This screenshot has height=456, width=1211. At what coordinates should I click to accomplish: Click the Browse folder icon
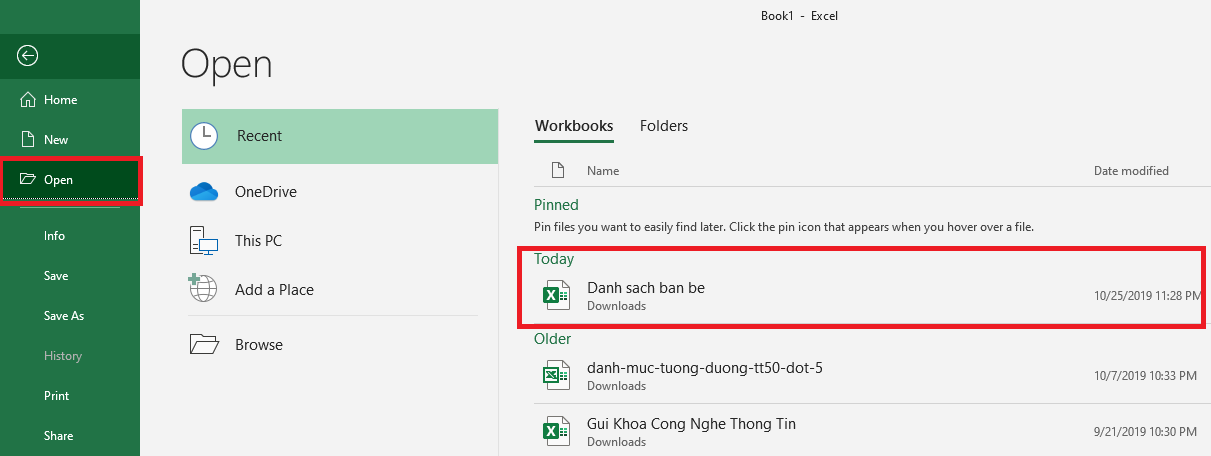pos(204,345)
